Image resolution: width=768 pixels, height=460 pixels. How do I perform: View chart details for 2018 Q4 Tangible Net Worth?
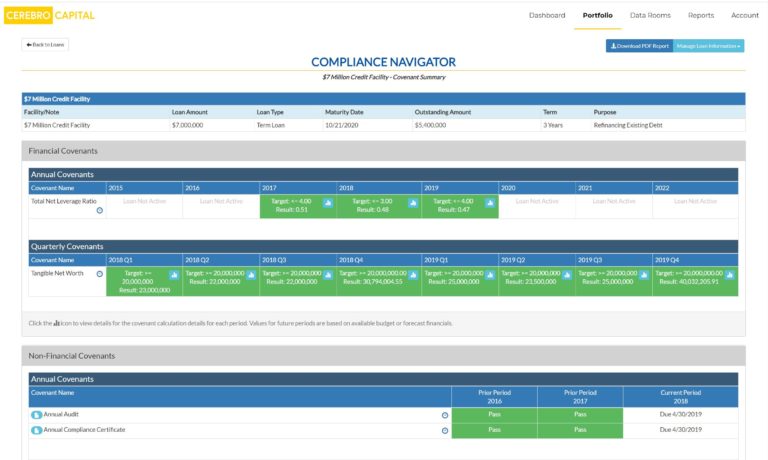pyautogui.click(x=413, y=275)
